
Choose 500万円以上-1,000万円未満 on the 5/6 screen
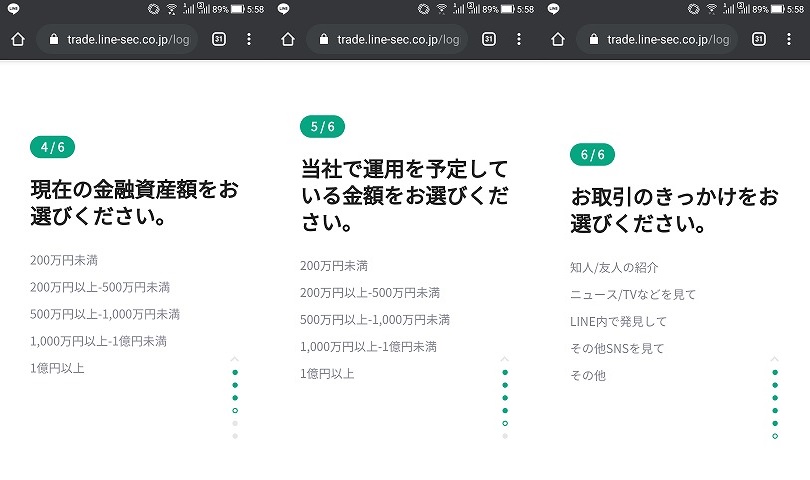tap(375, 319)
